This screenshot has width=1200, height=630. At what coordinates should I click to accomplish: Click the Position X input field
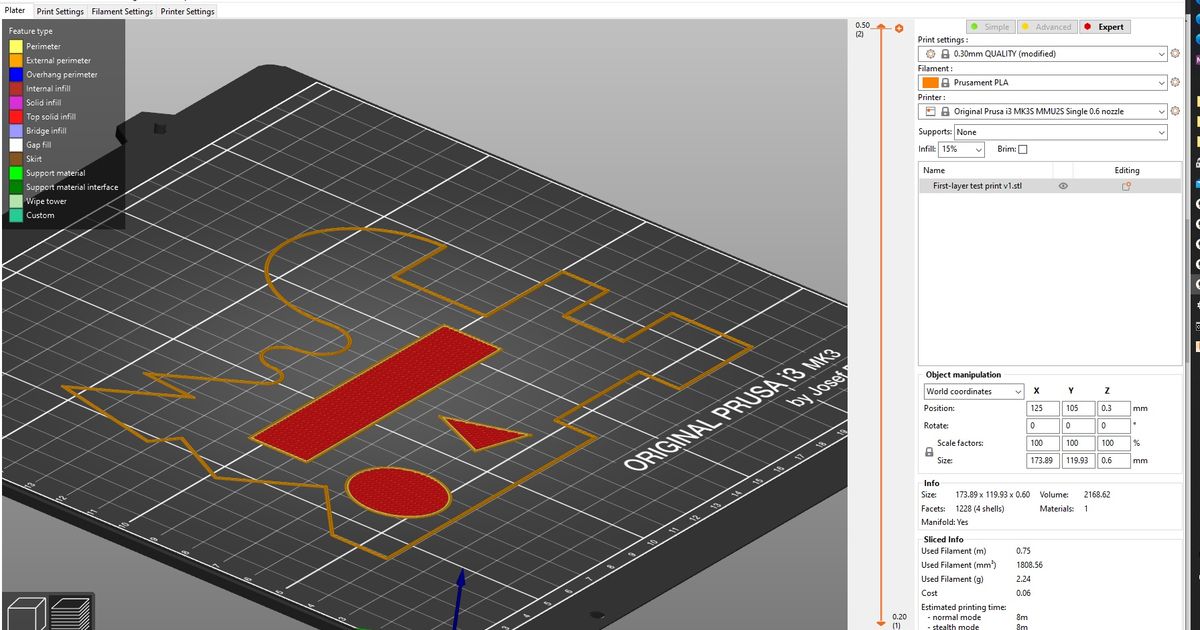tap(1042, 408)
